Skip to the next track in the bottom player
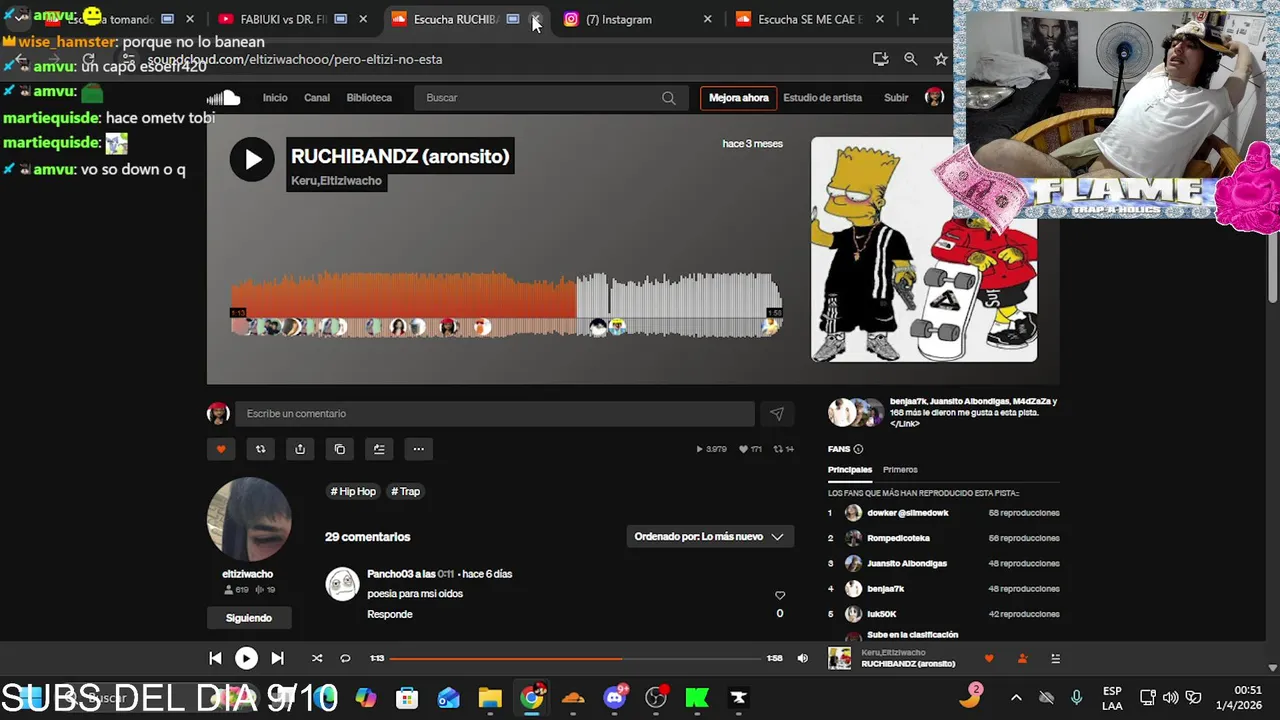1280x720 pixels. 277,658
